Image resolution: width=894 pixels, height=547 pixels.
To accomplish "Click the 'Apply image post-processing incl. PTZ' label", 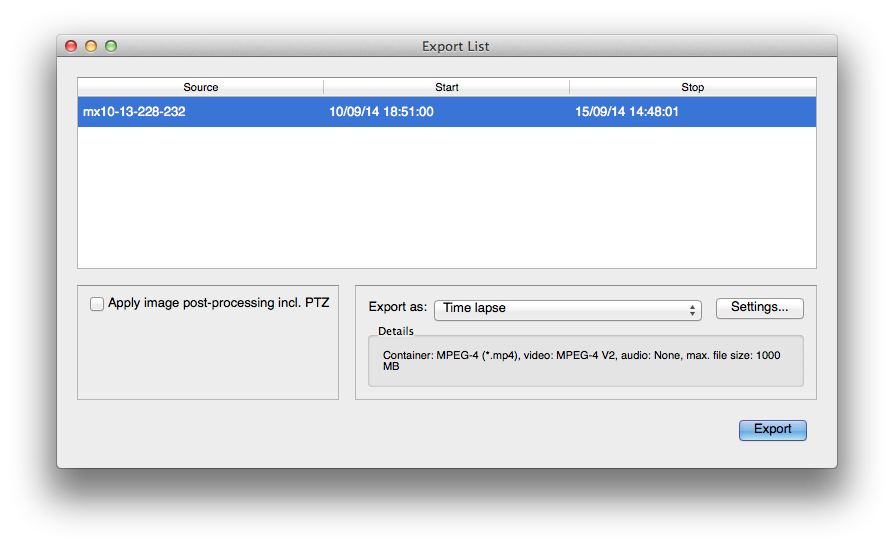I will point(219,303).
